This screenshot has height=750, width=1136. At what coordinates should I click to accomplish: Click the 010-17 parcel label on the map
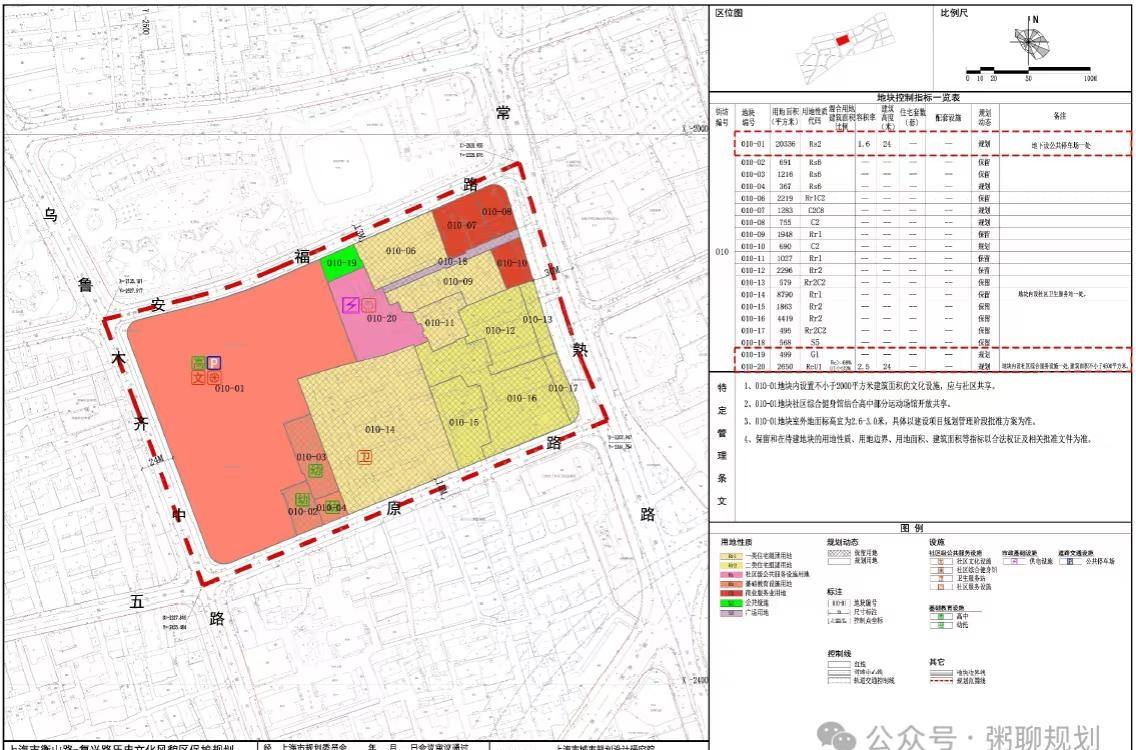pos(563,388)
